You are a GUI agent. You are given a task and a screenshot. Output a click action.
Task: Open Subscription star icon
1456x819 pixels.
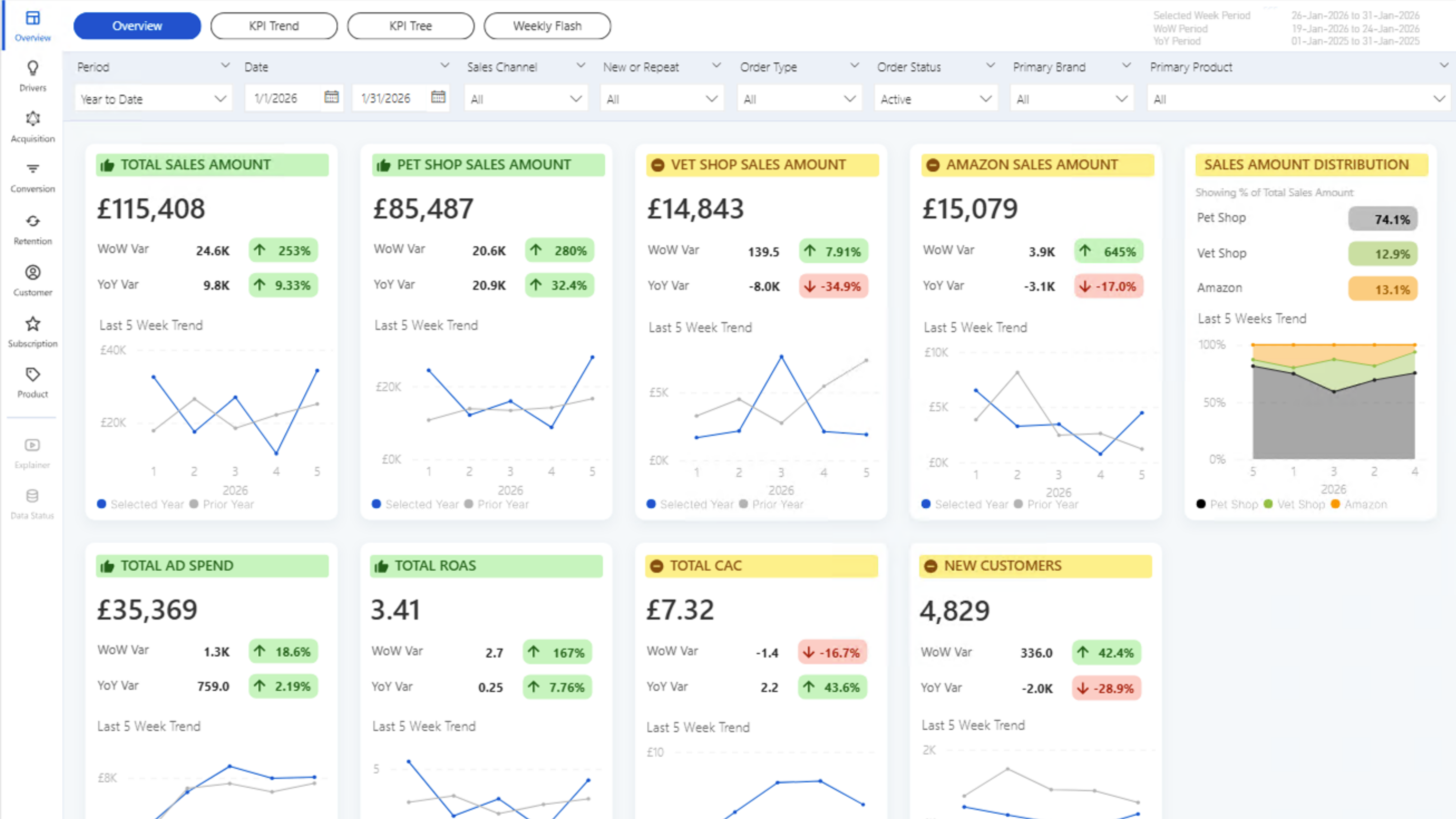click(33, 324)
